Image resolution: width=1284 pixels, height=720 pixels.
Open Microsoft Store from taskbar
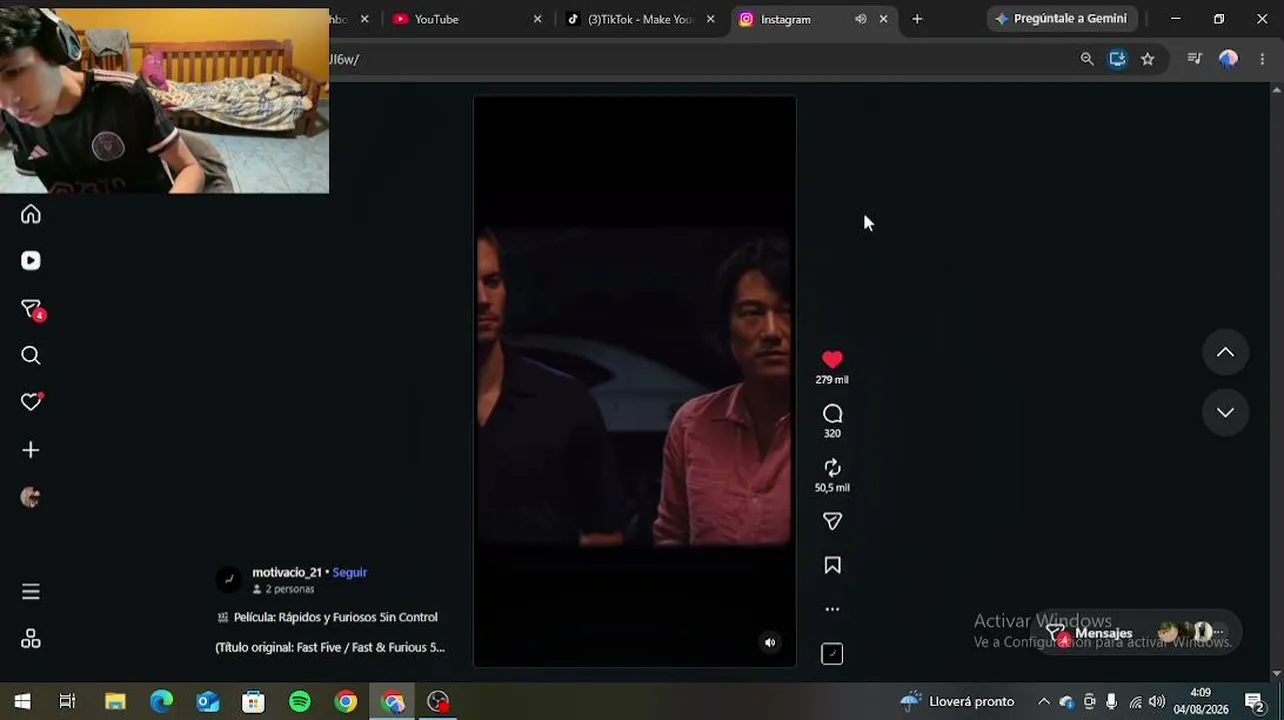pyautogui.click(x=253, y=702)
